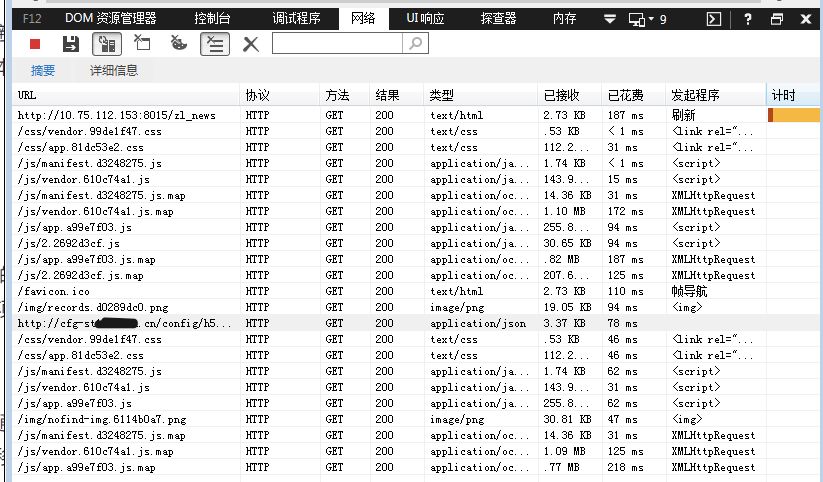Switch to 详细信息 details view

click(114, 70)
